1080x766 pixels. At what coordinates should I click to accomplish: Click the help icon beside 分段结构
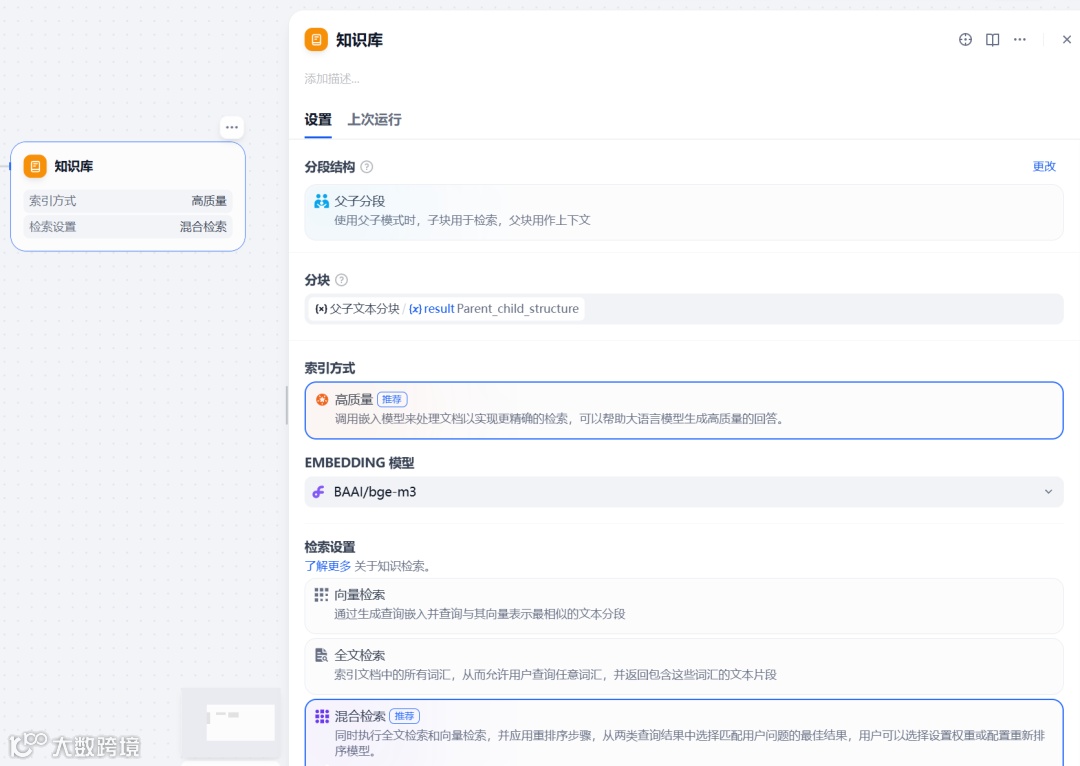367,167
